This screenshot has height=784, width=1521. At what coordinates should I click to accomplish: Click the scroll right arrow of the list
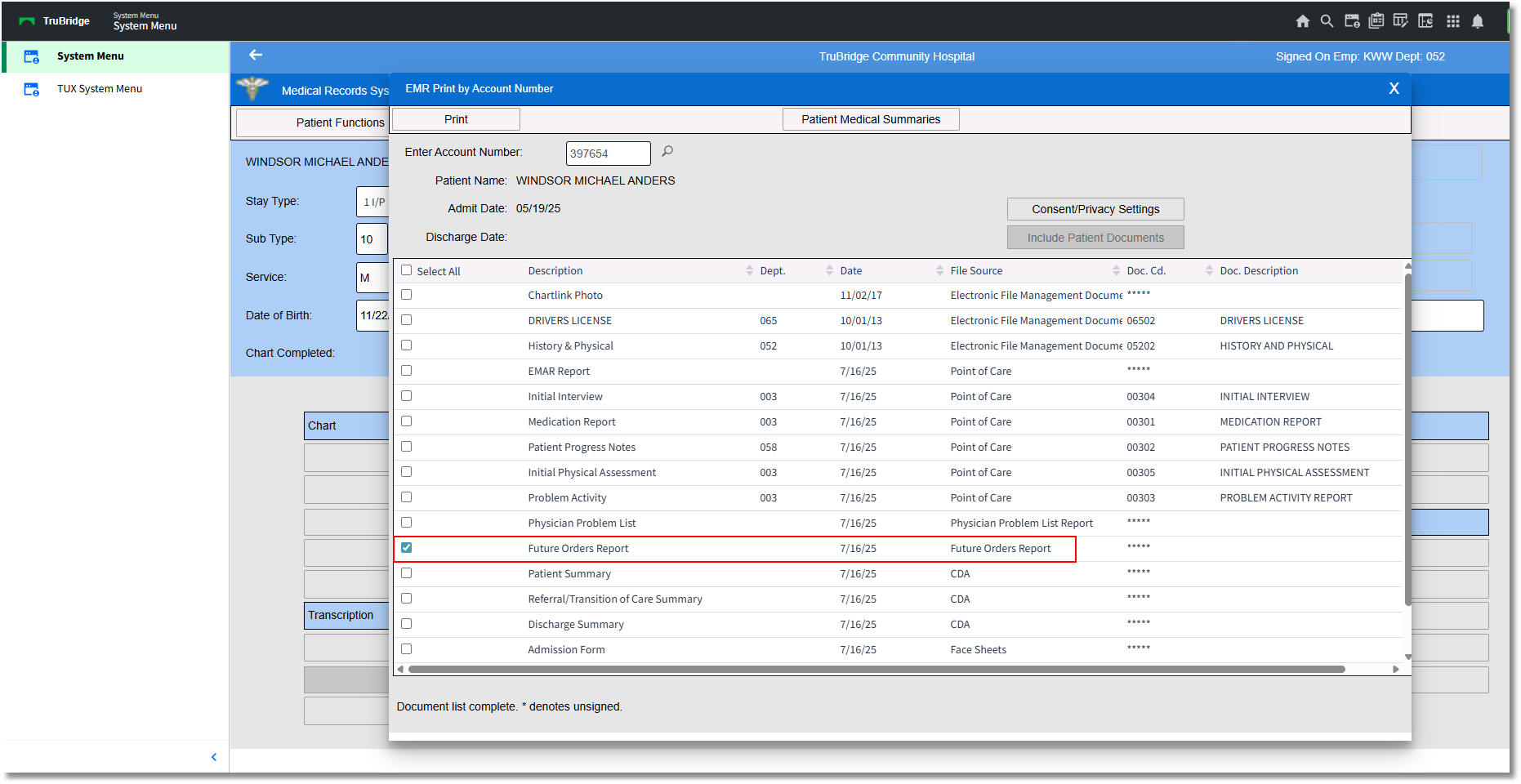click(x=1396, y=670)
